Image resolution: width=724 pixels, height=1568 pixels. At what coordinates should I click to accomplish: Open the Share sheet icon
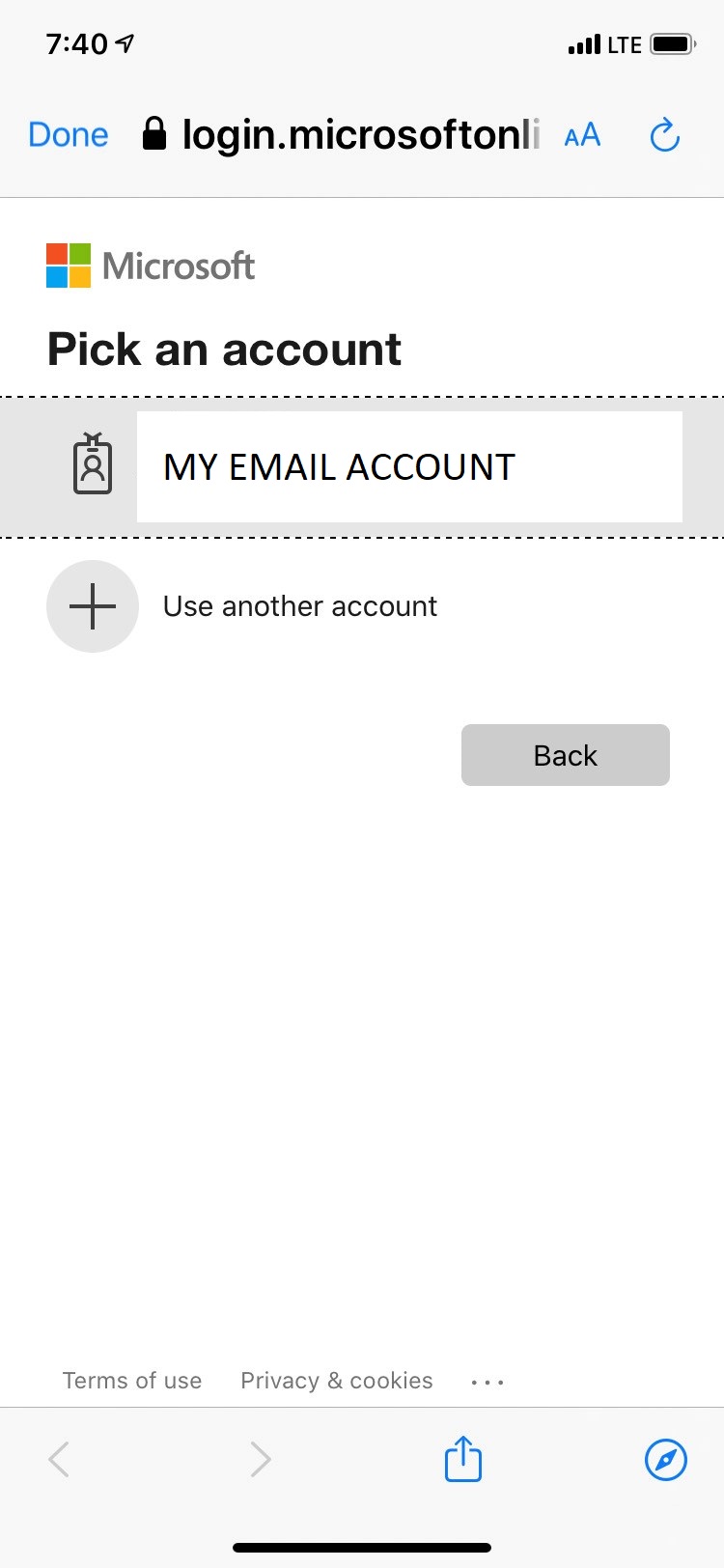[462, 1458]
